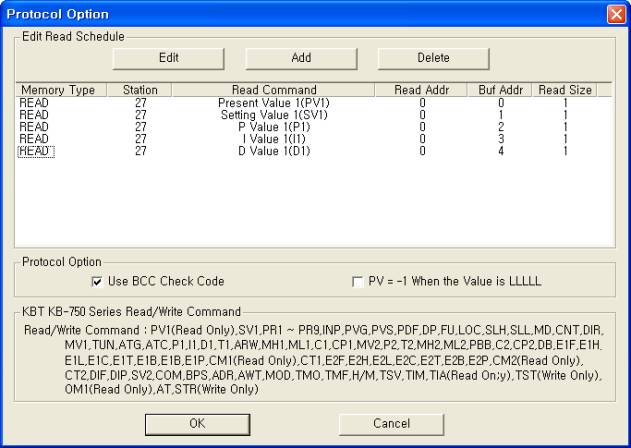Click the Read Addr column header

pos(422,90)
